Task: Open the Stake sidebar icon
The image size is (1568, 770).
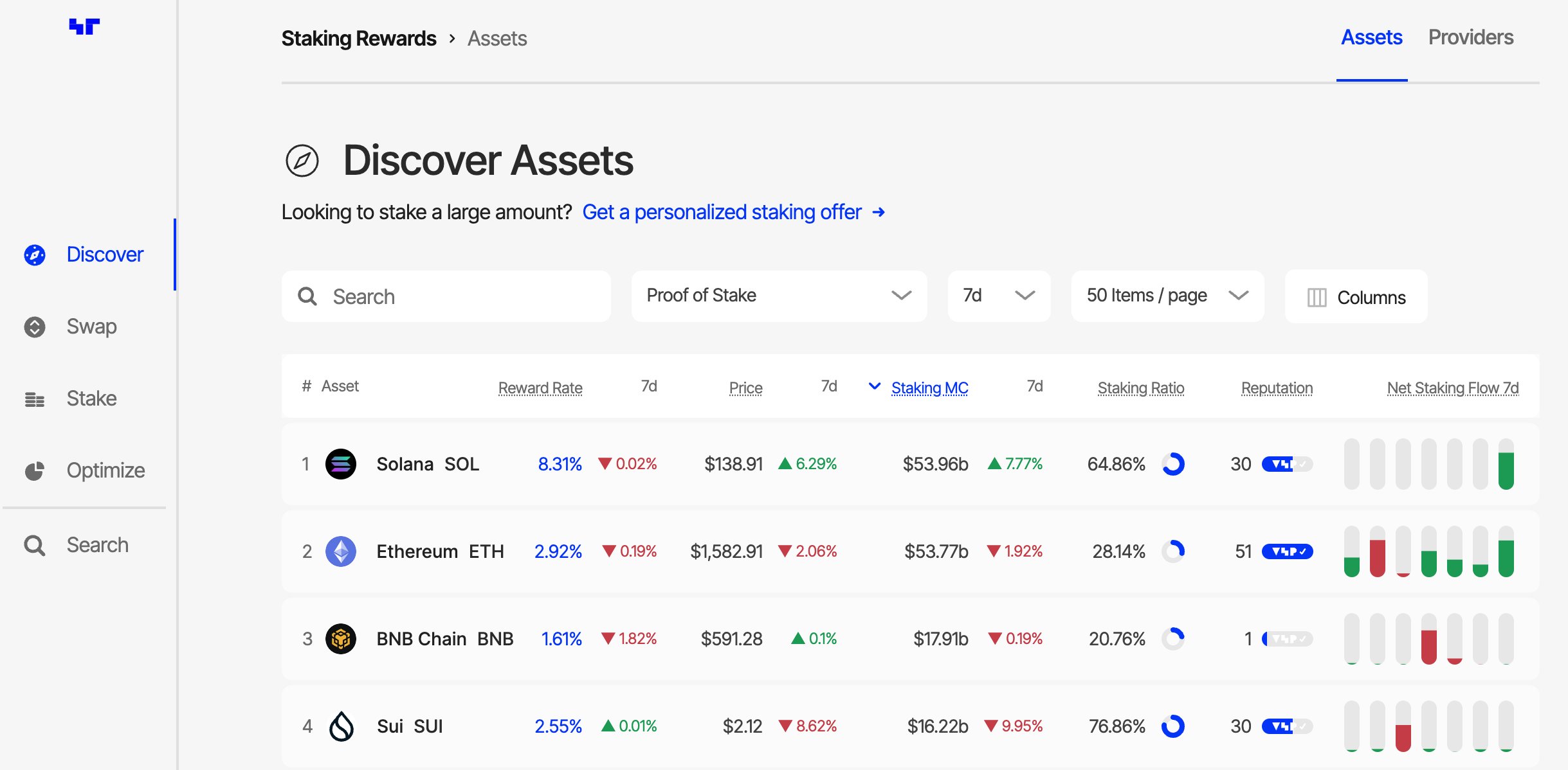Action: click(x=35, y=399)
